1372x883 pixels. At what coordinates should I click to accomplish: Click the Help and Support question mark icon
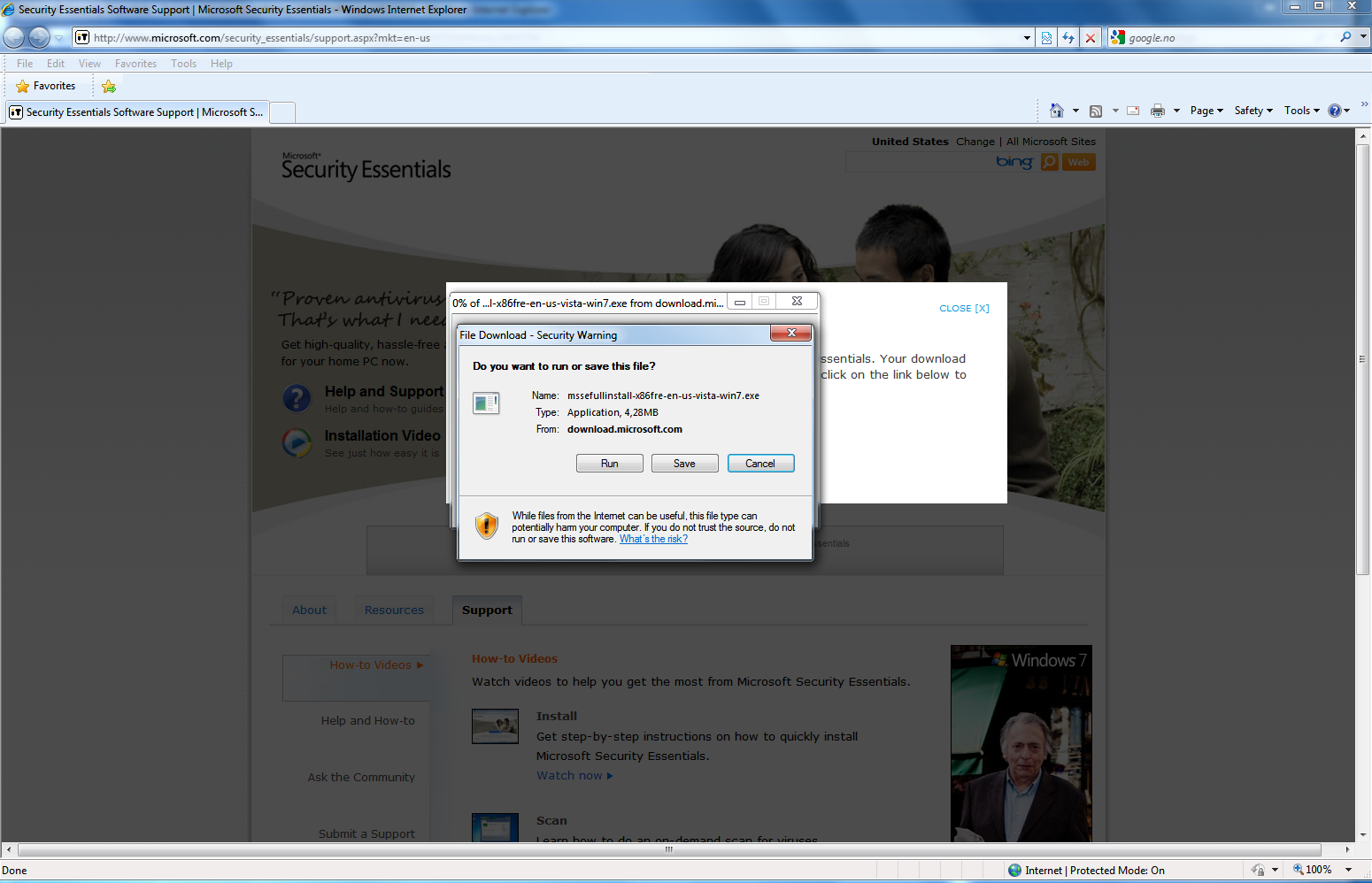click(297, 398)
